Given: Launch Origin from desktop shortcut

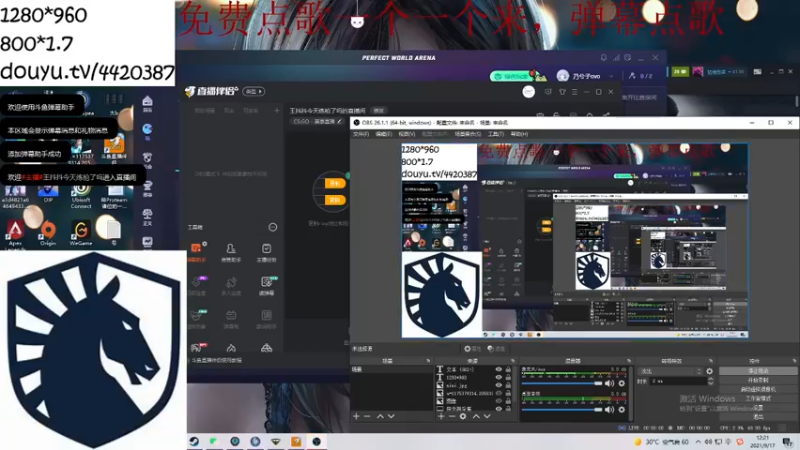Looking at the screenshot, I should 48,234.
